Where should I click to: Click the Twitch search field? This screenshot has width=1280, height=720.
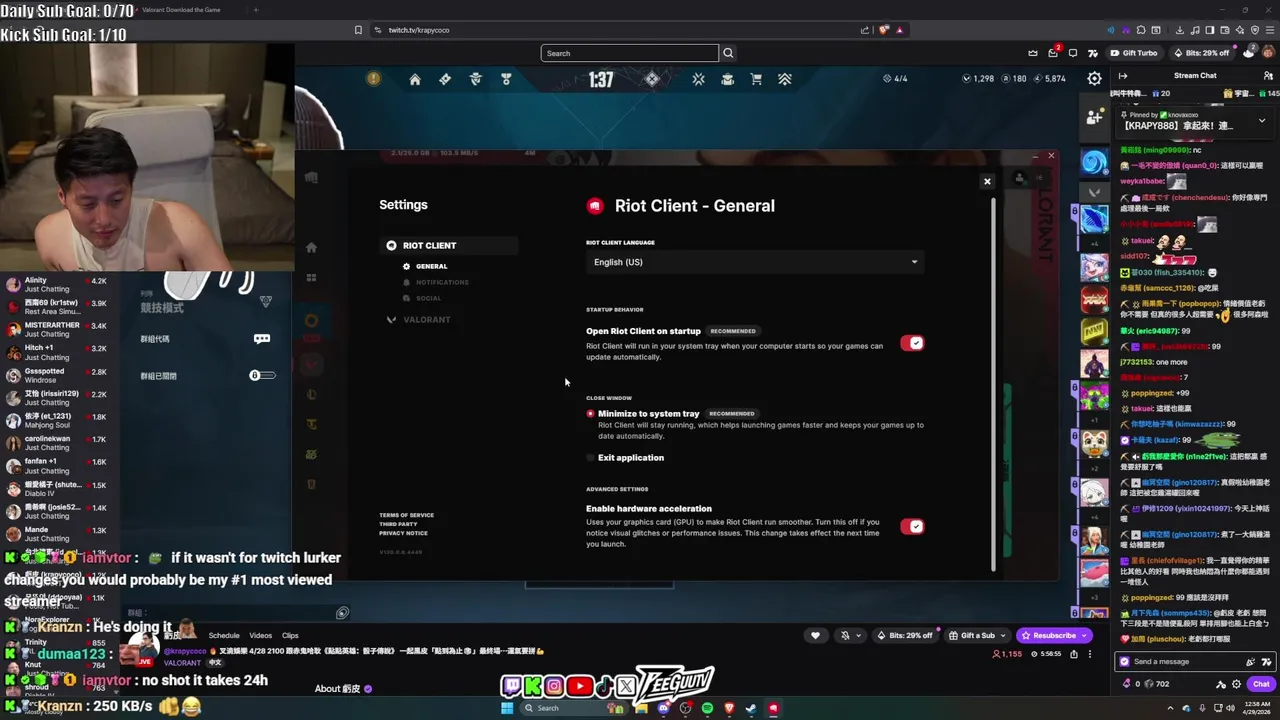point(630,53)
